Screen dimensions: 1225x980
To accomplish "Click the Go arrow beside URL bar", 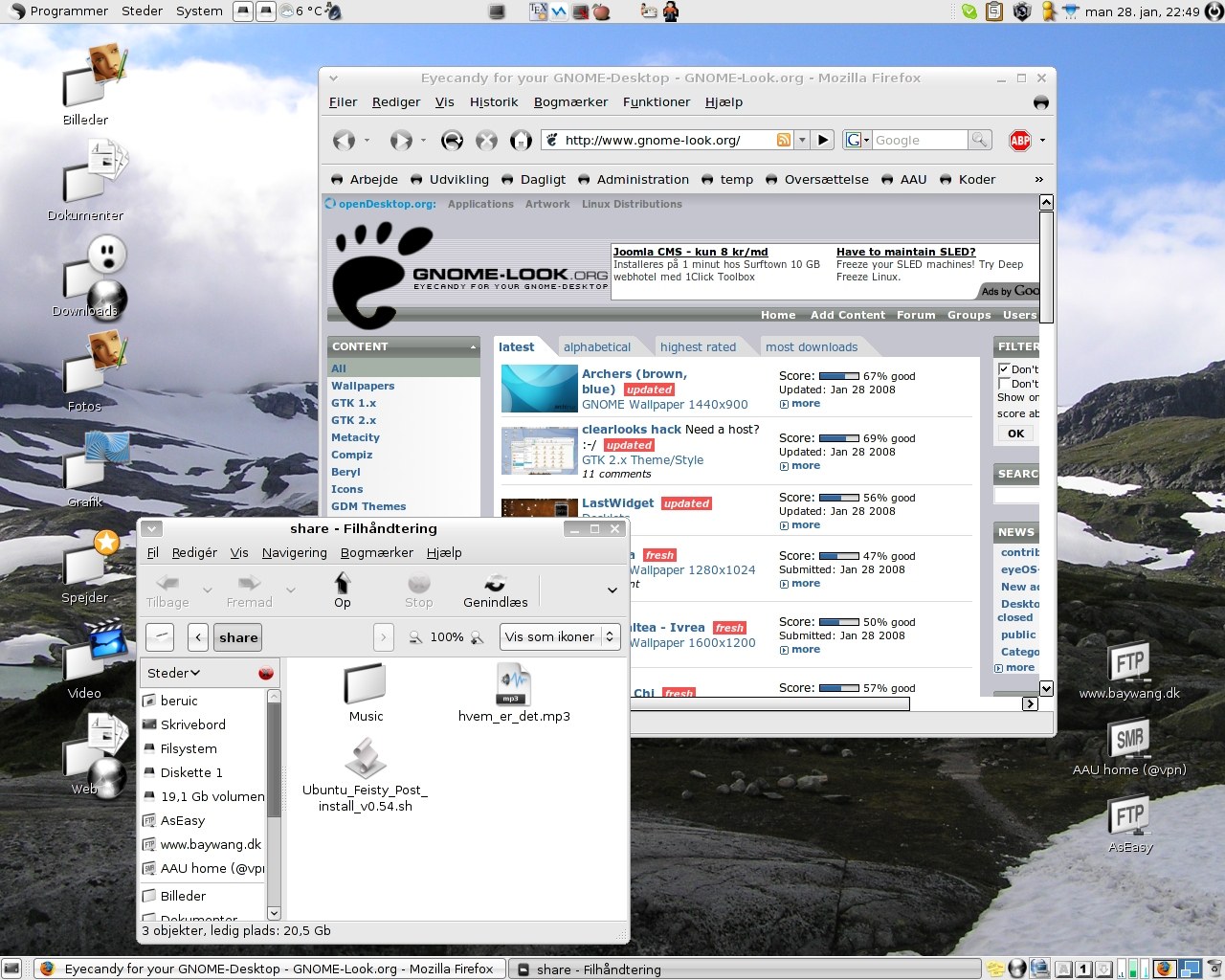I will [823, 140].
